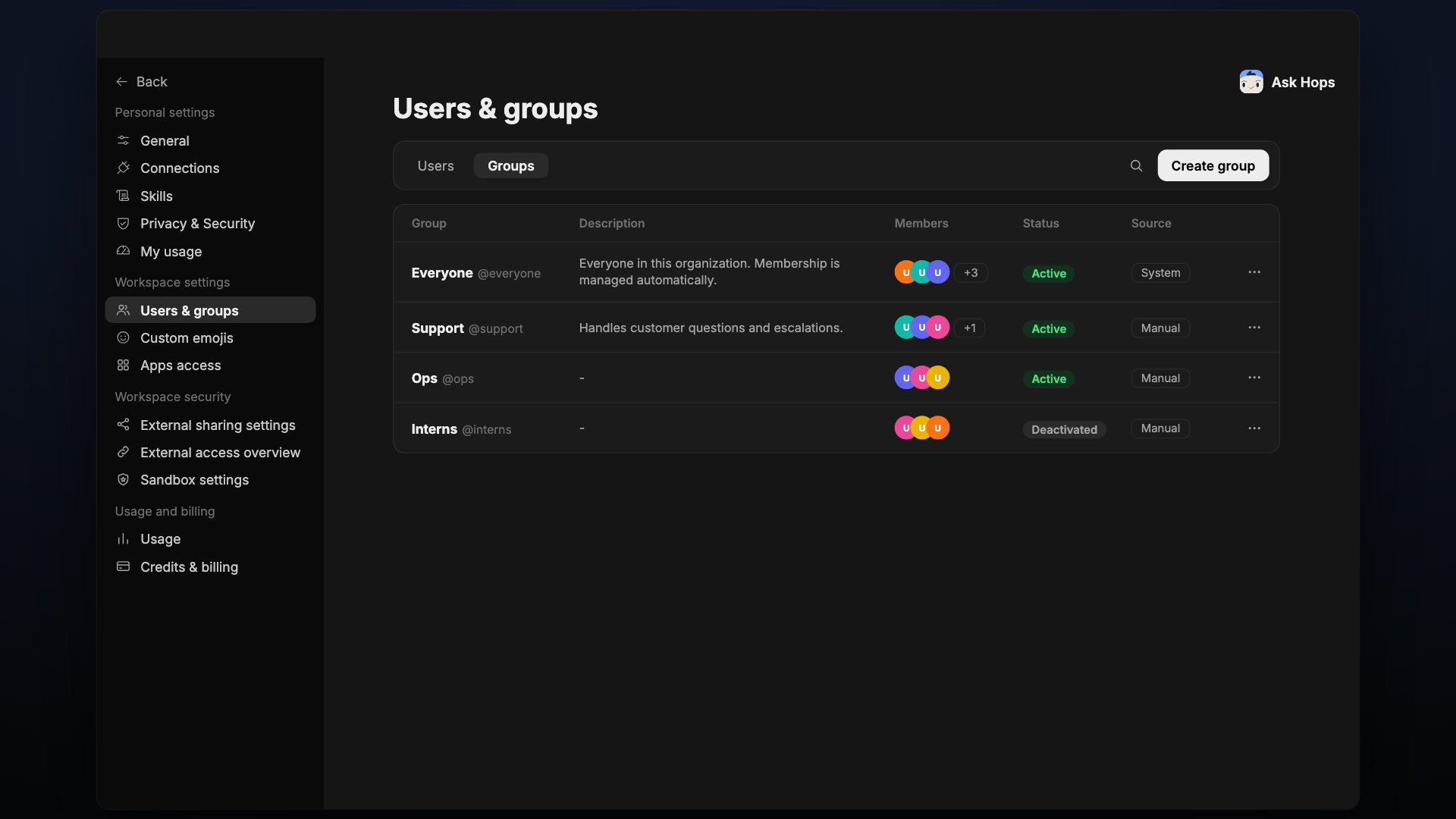This screenshot has width=1456, height=819.
Task: Click the Members column header
Action: [x=921, y=223]
